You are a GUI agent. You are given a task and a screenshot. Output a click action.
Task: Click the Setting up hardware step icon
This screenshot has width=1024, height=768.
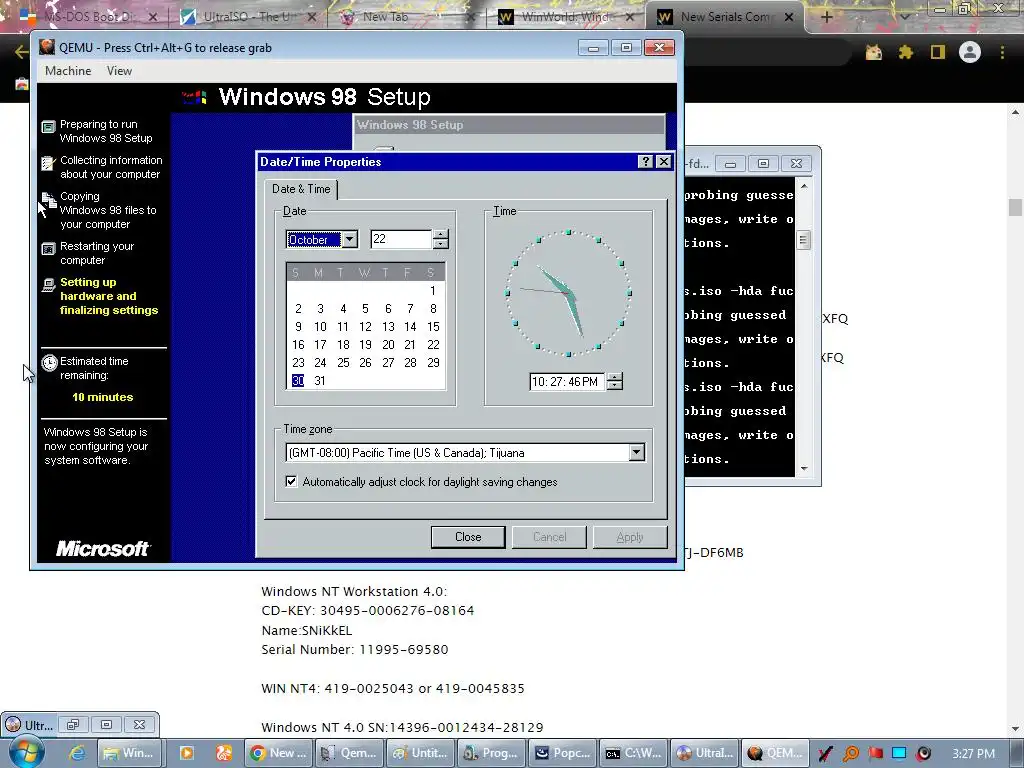pos(48,285)
